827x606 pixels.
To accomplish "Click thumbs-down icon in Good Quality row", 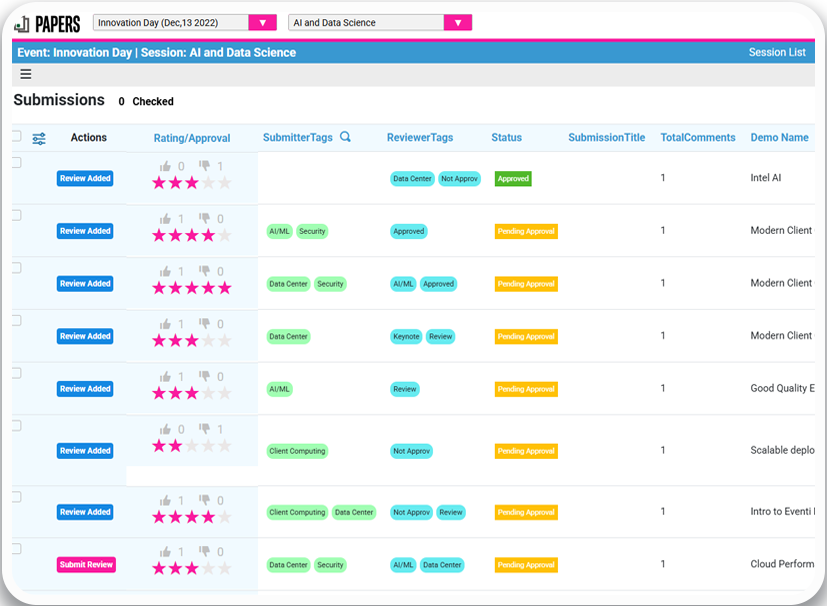I will pos(205,377).
